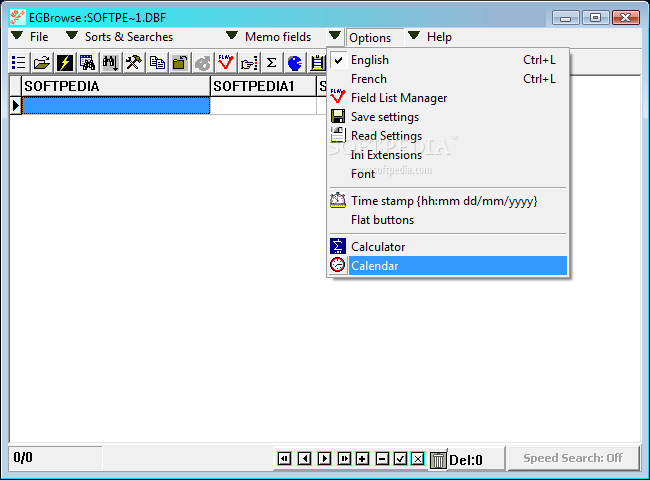Click the yellow clipboard toolbar icon
Viewport: 650px width, 480px height.
(x=317, y=63)
